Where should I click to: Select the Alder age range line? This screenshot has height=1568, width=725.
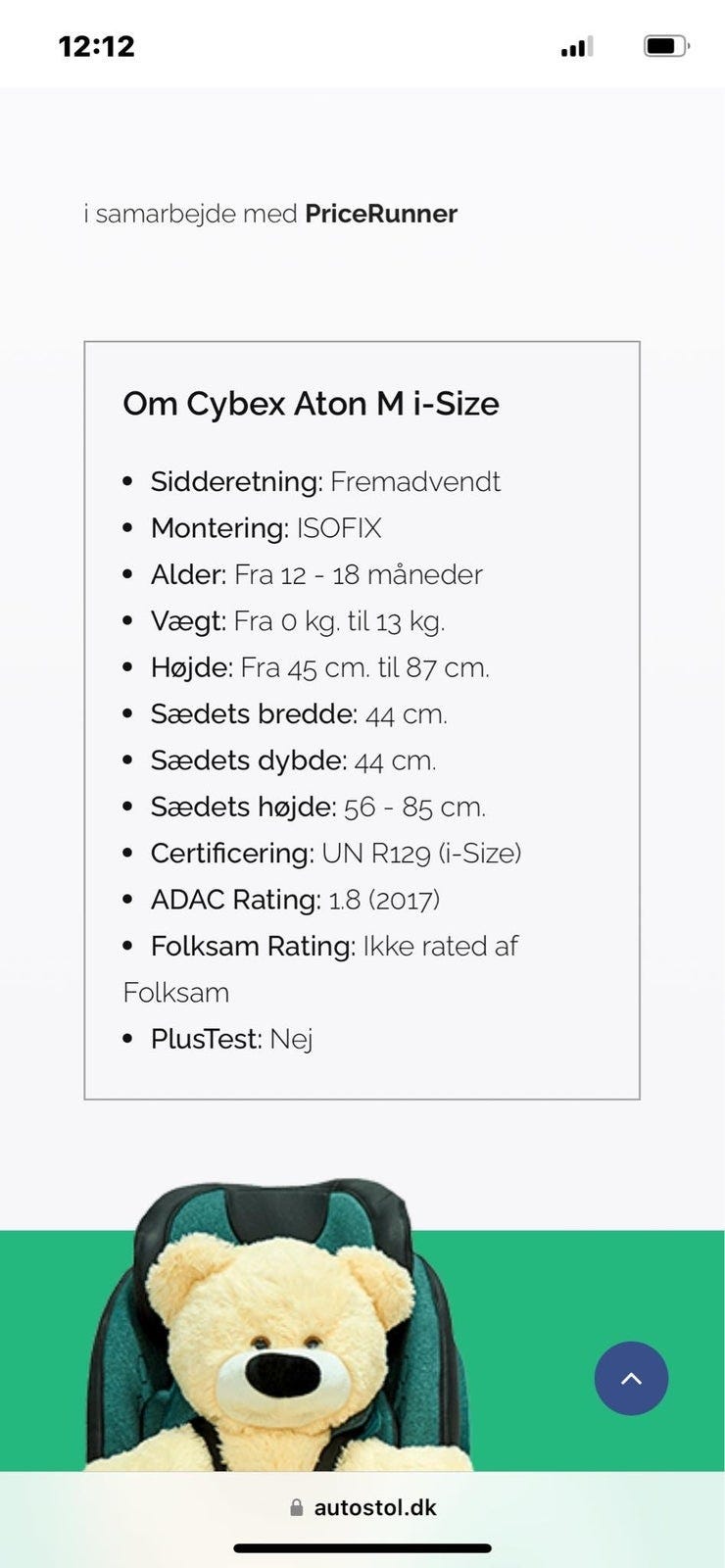point(316,574)
